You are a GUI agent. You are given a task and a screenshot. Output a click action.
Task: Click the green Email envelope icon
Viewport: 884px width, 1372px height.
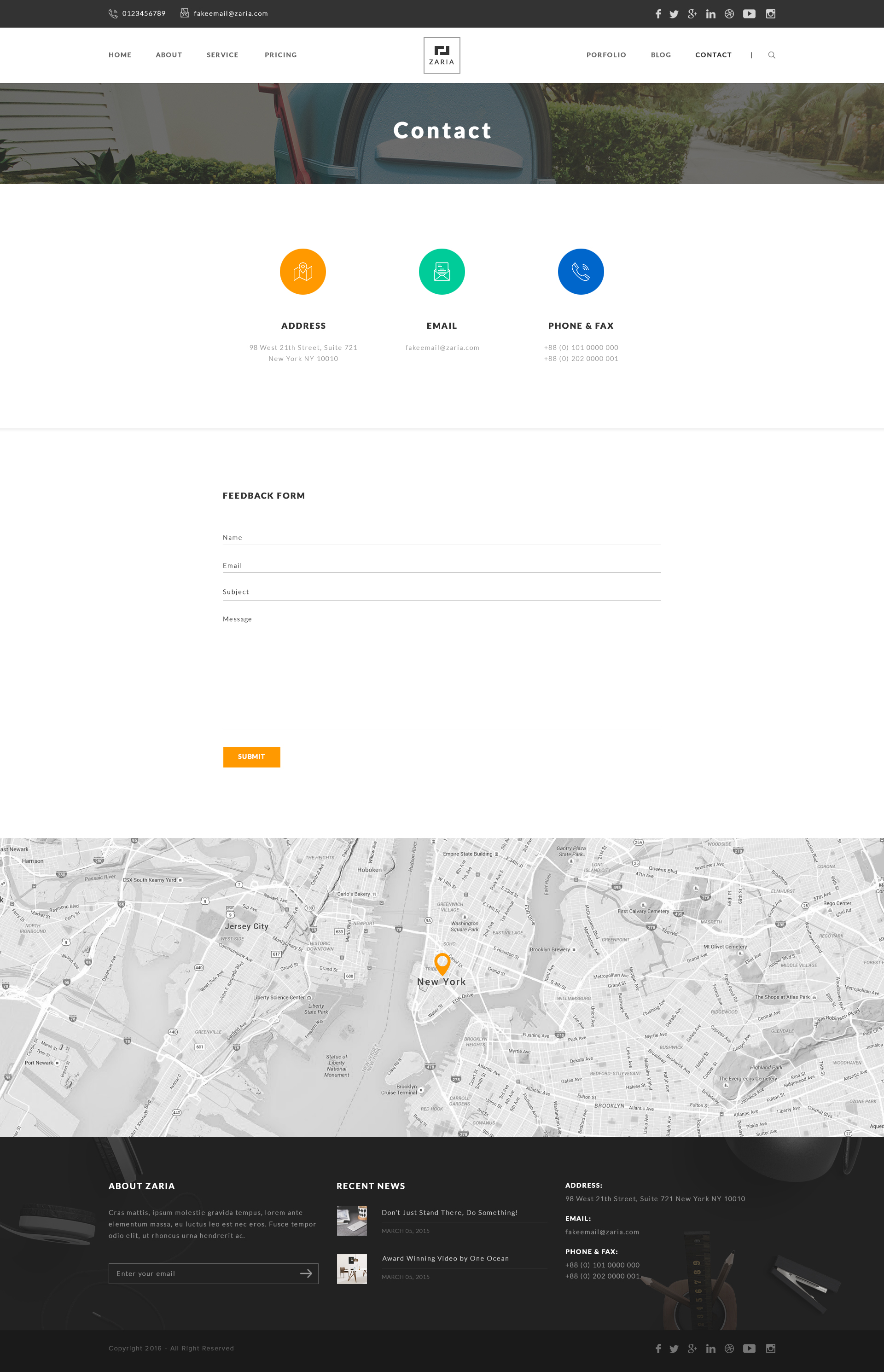coord(442,272)
